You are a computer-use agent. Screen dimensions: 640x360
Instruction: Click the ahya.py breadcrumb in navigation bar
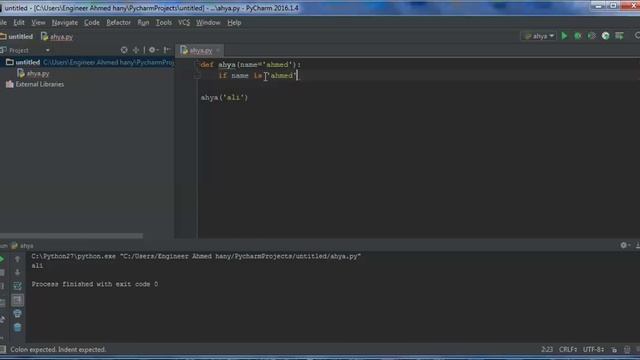click(x=57, y=37)
